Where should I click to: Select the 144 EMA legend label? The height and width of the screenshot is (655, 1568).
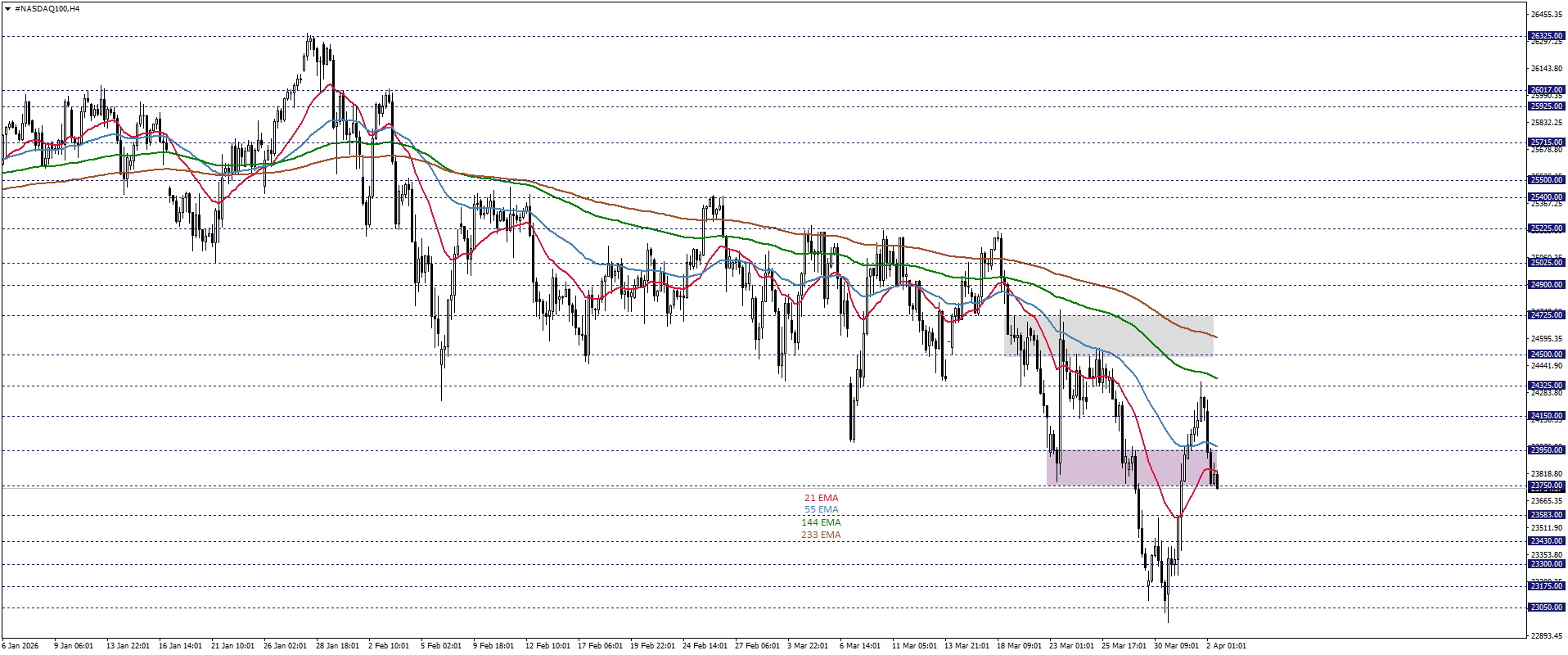821,522
